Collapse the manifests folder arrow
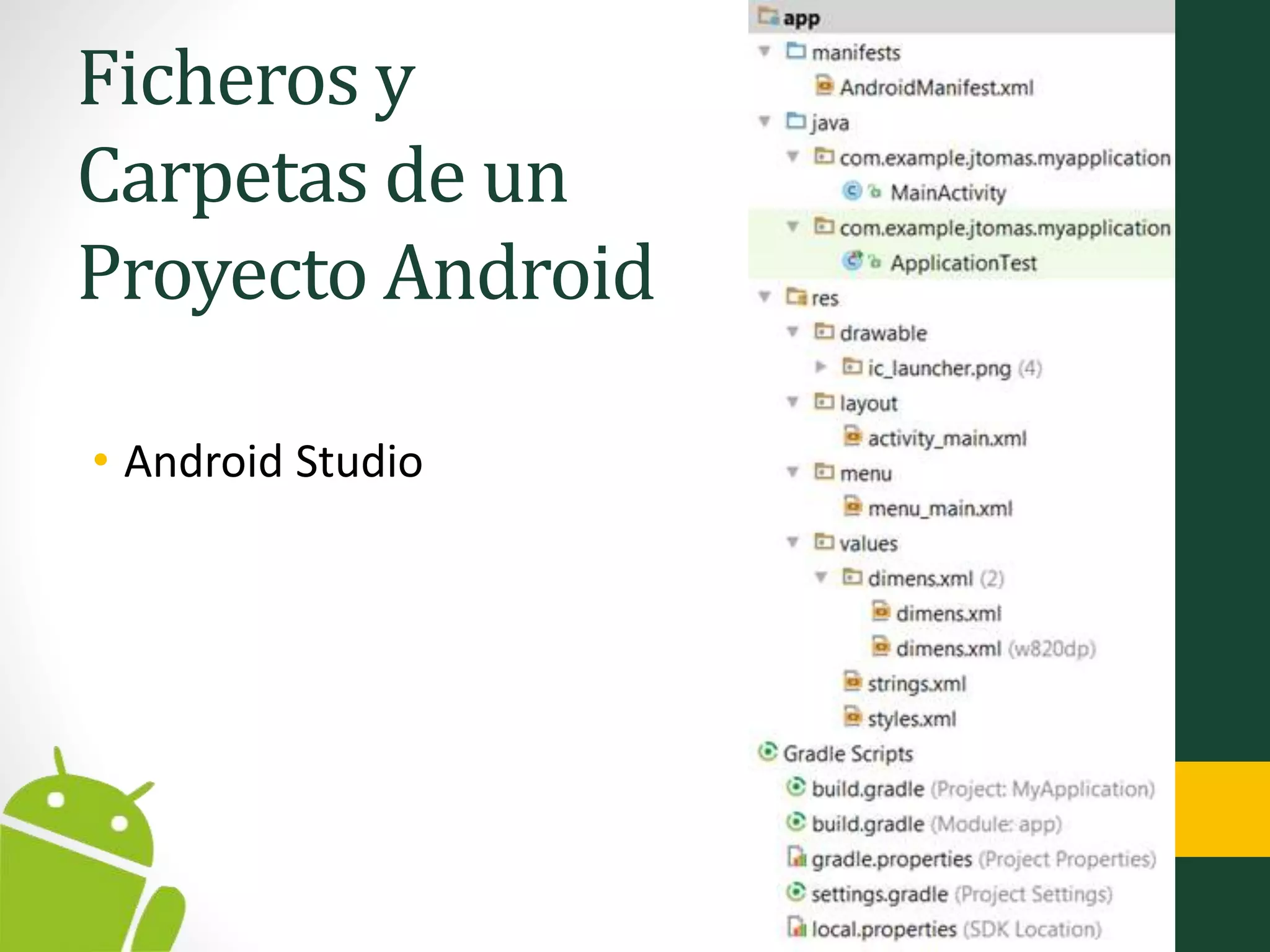The width and height of the screenshot is (1270, 952). click(x=765, y=51)
